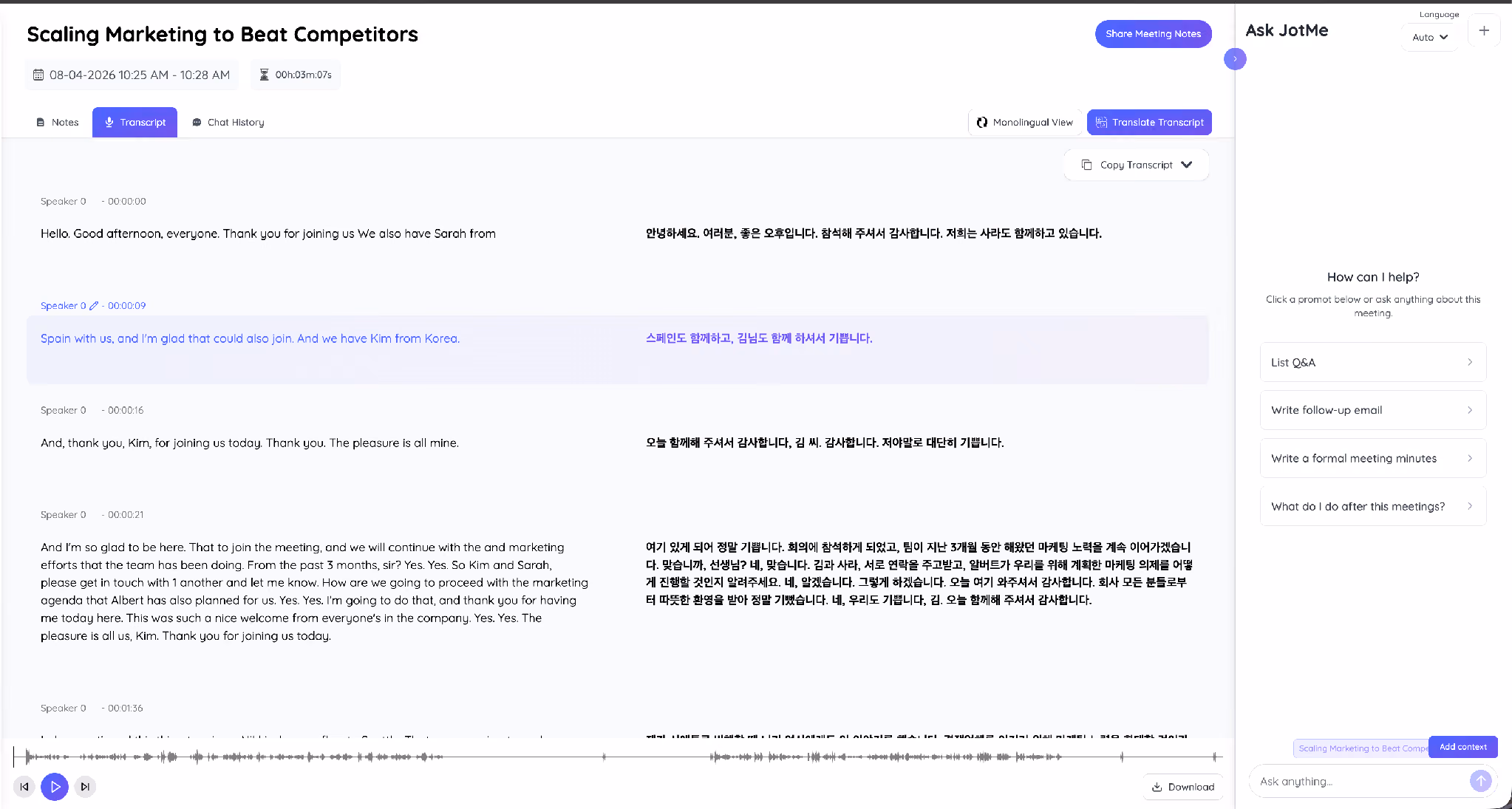Image resolution: width=1512 pixels, height=809 pixels.
Task: Click chevron beside What do I do after
Action: 1470,506
